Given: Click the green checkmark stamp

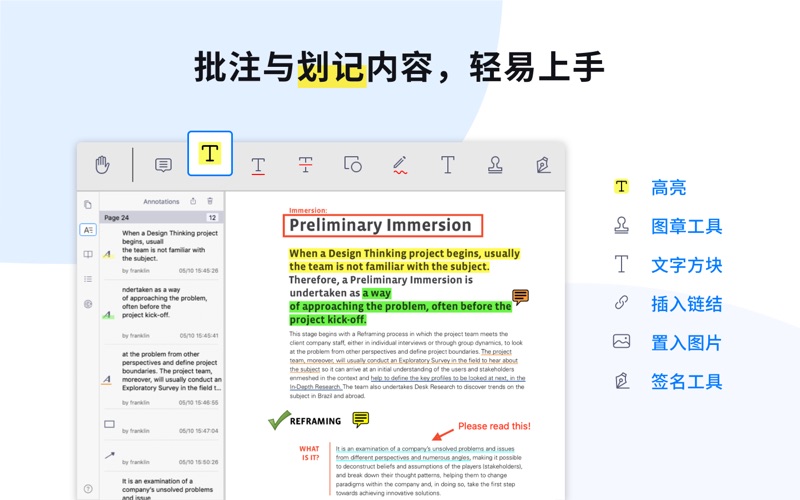Looking at the screenshot, I should point(279,420).
